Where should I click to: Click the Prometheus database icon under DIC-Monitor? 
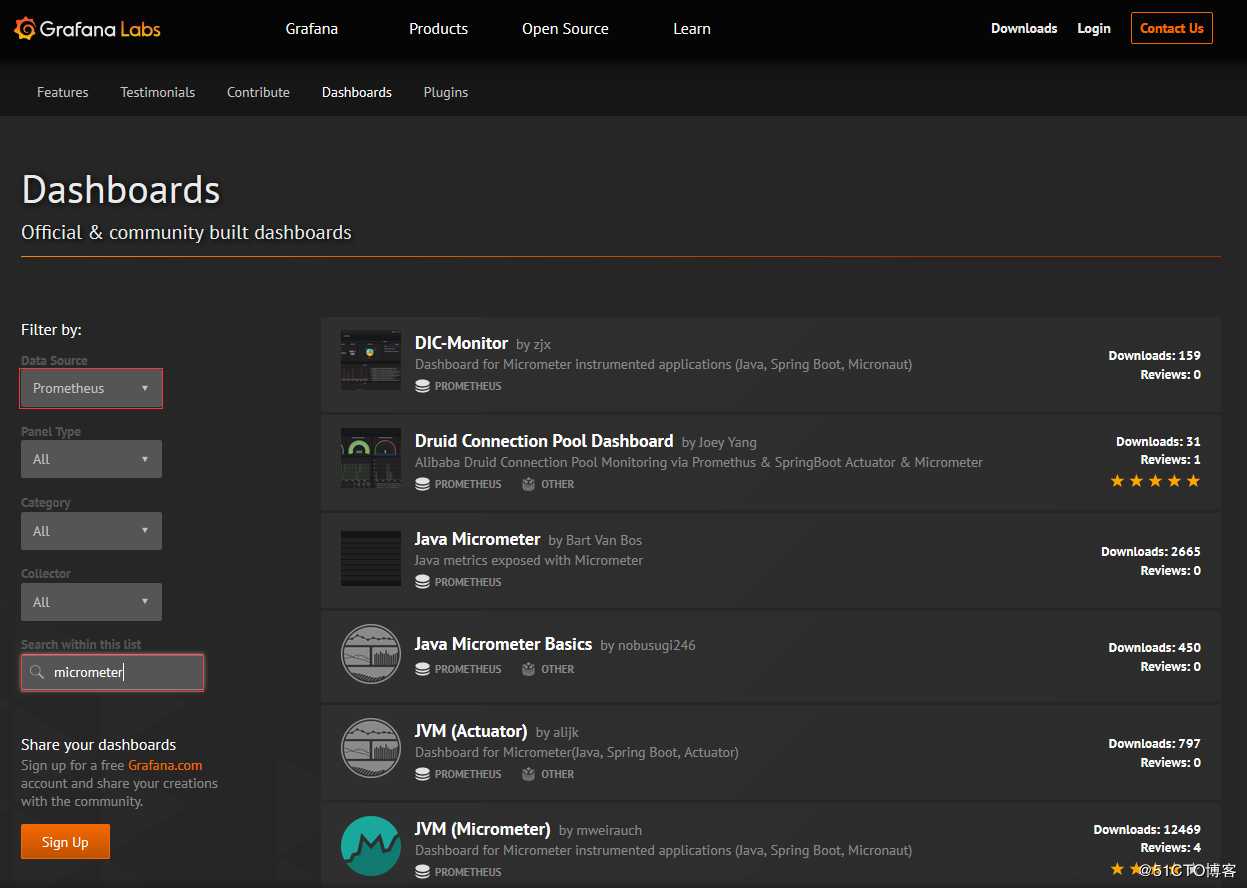click(x=422, y=386)
